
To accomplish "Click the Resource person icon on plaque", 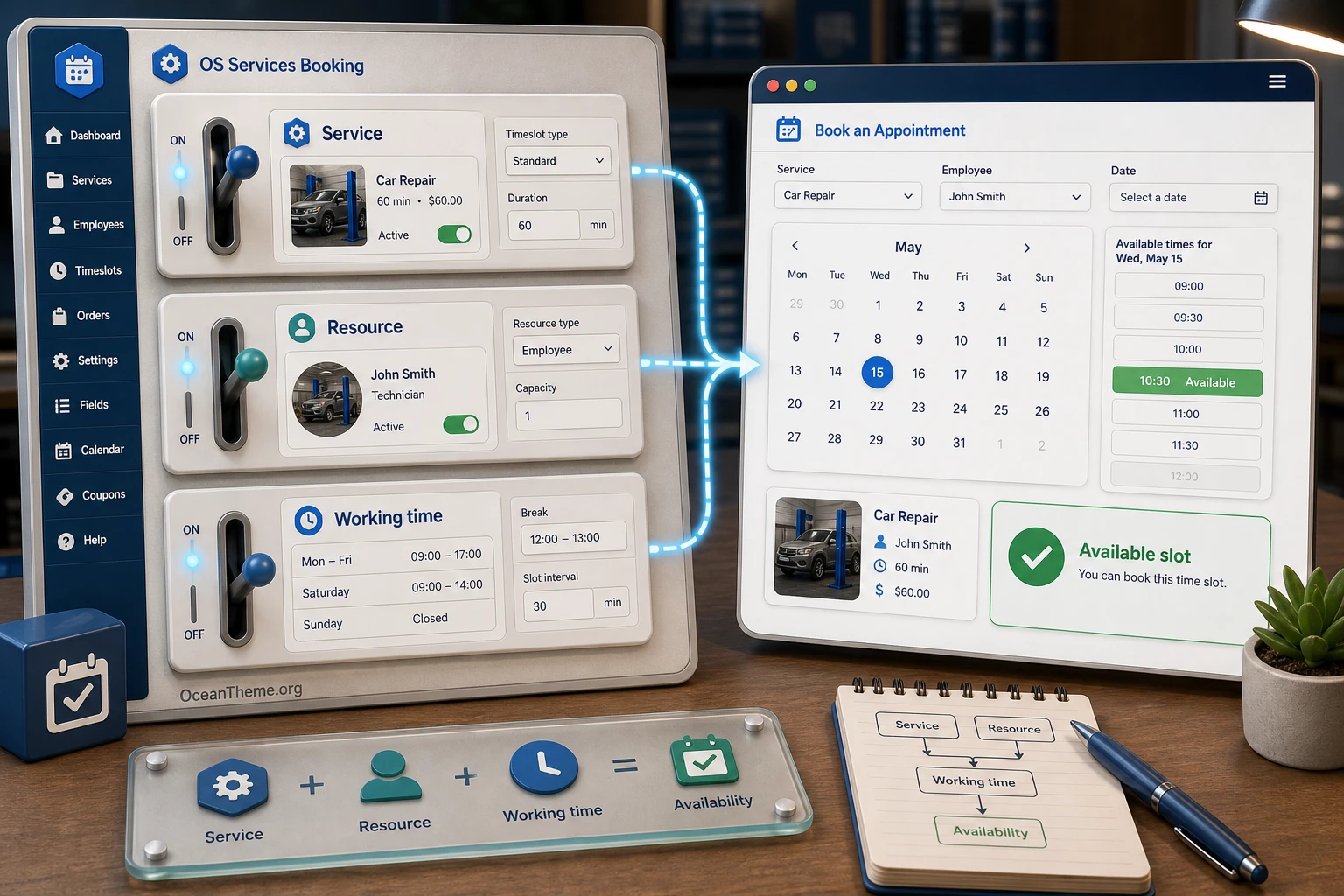I will pos(391,777).
